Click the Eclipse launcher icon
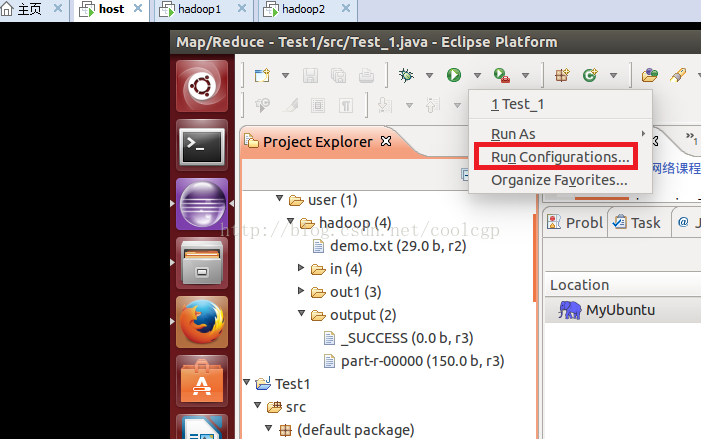Screen dimensions: 701x439 pos(203,204)
